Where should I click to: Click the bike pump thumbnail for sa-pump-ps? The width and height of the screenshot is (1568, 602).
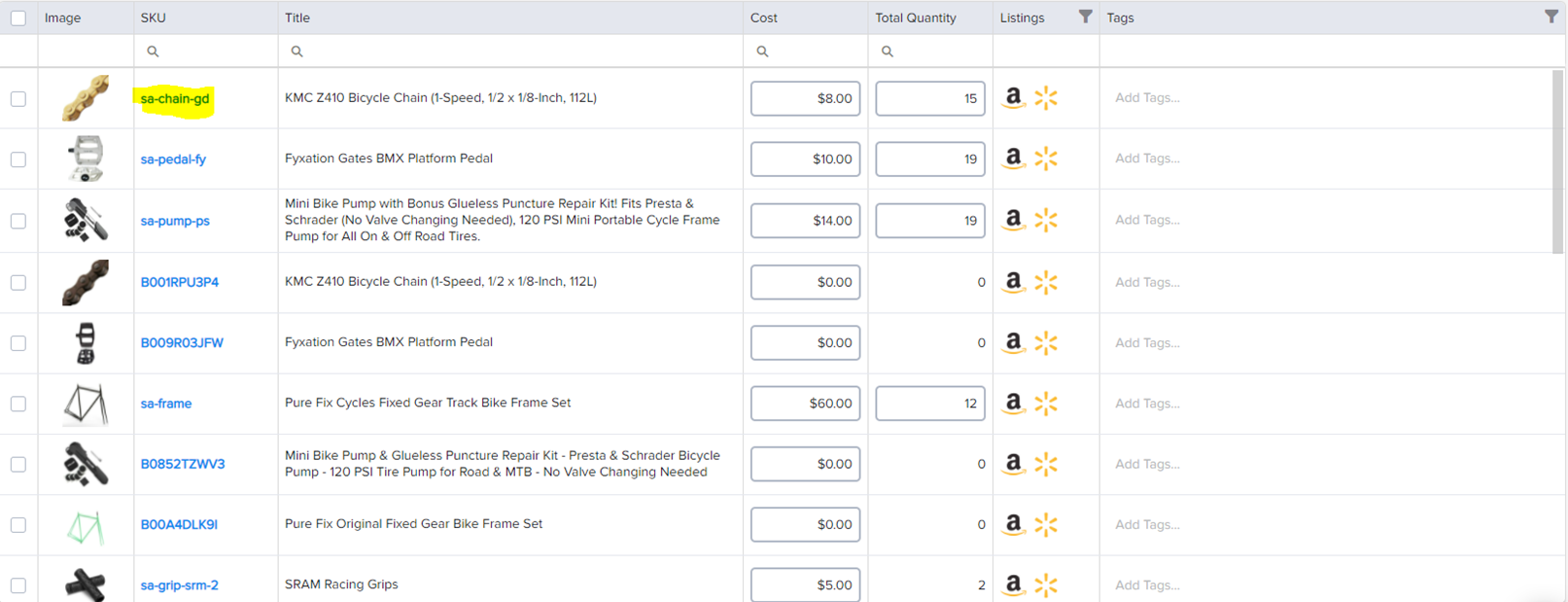click(x=86, y=221)
